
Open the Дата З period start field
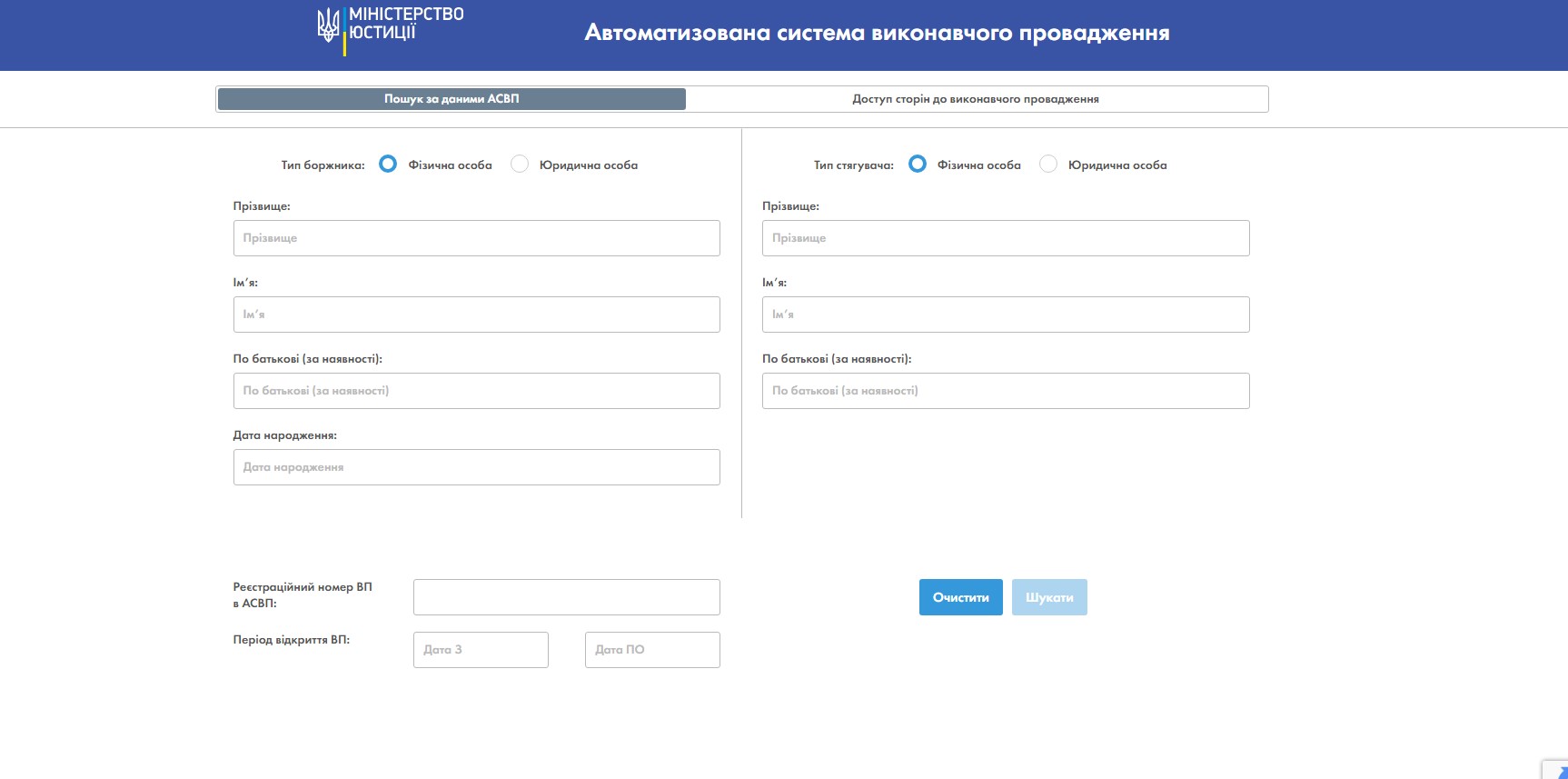pos(481,650)
